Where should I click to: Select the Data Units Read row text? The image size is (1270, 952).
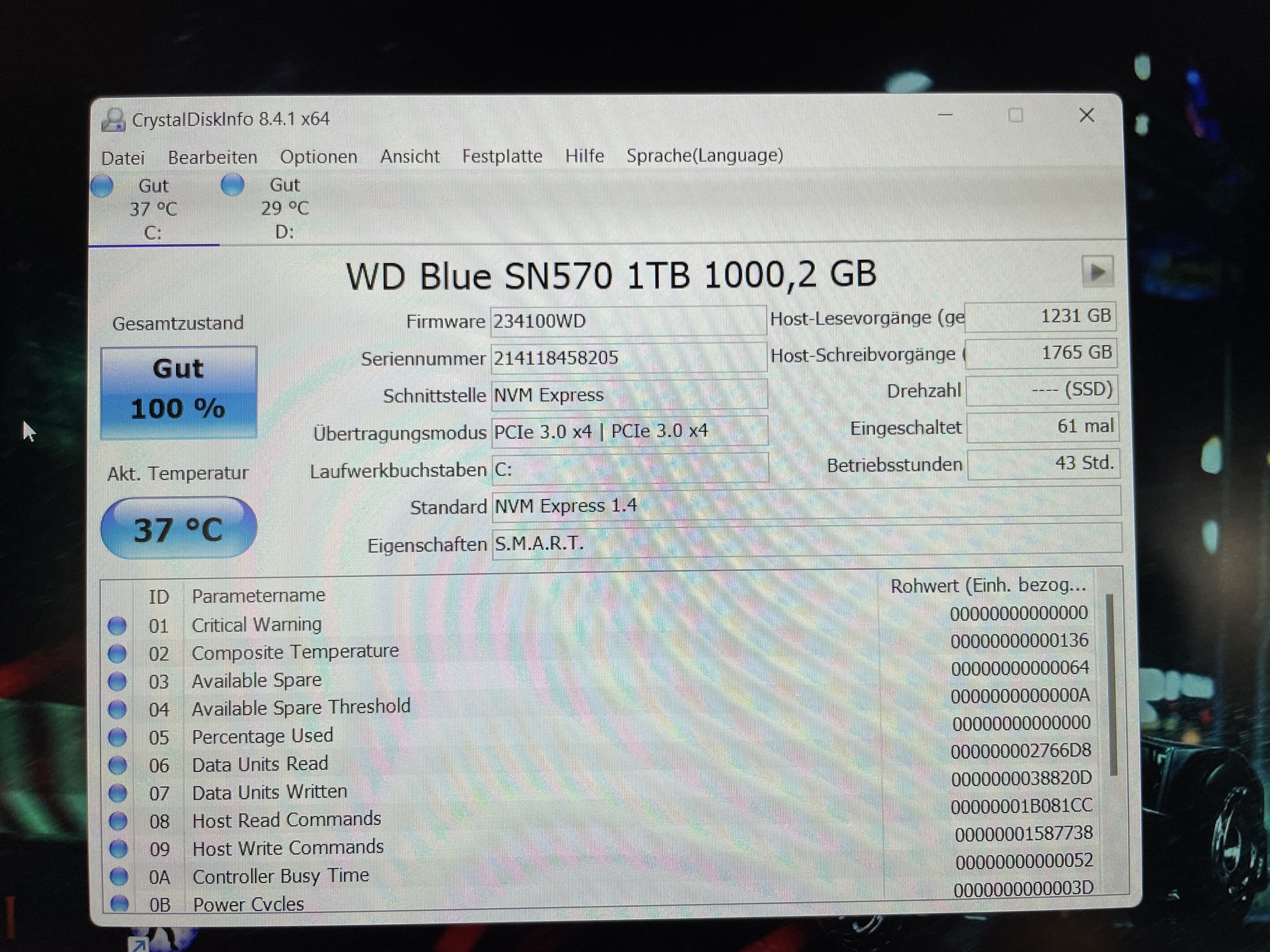260,764
